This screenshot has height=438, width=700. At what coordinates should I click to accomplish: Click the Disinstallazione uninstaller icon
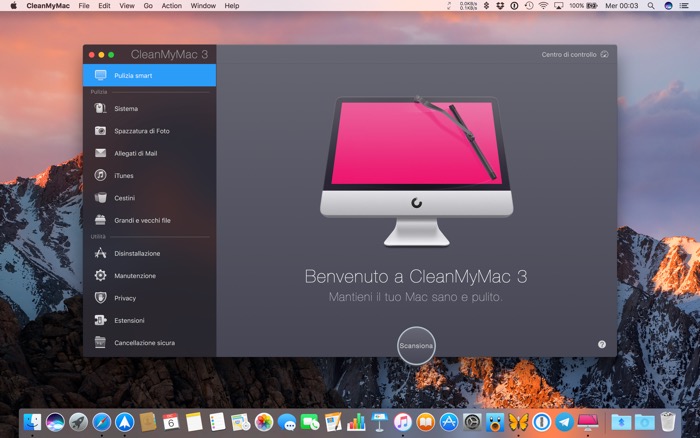[100, 253]
